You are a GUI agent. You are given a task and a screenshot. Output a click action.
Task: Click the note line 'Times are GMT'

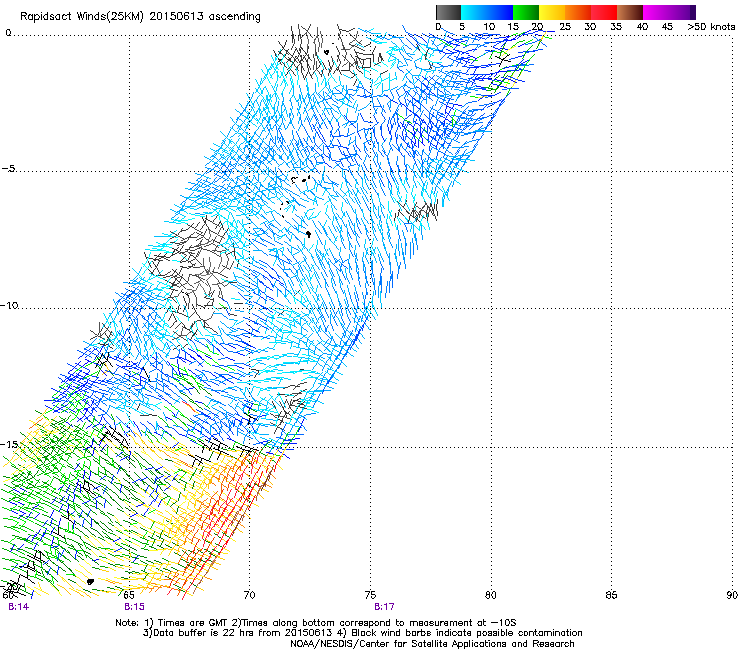tap(316, 623)
